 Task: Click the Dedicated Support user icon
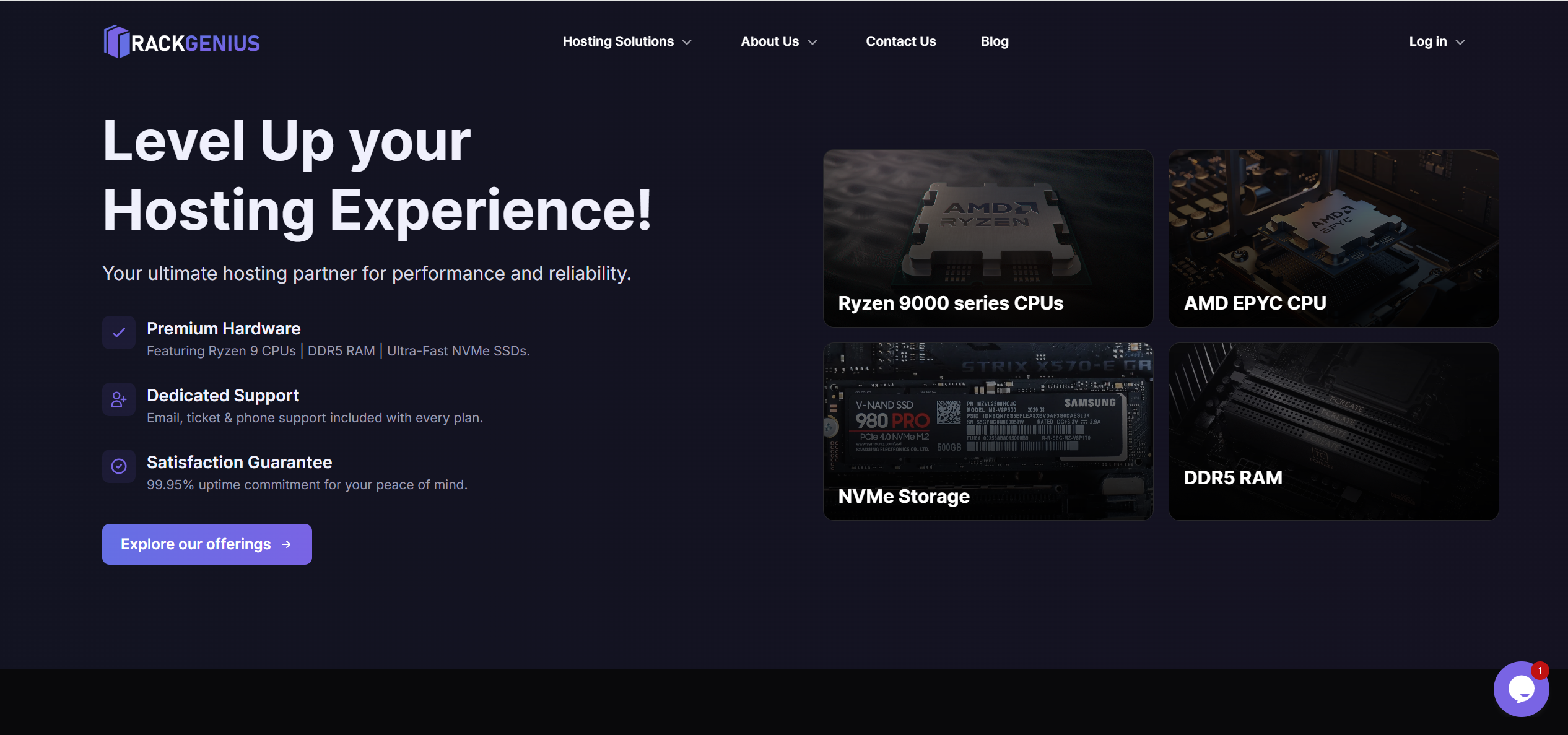click(119, 399)
